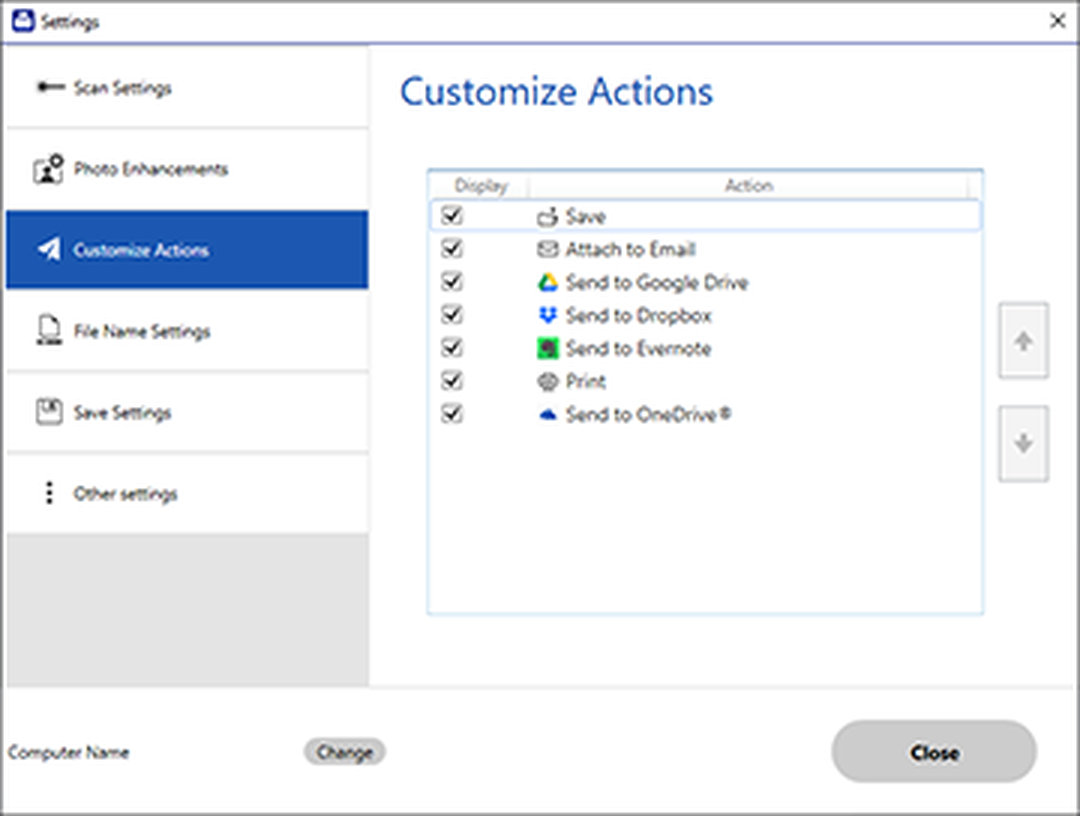Viewport: 1080px width, 816px height.
Task: Disable Send to Google Drive checkbox
Action: tap(452, 282)
